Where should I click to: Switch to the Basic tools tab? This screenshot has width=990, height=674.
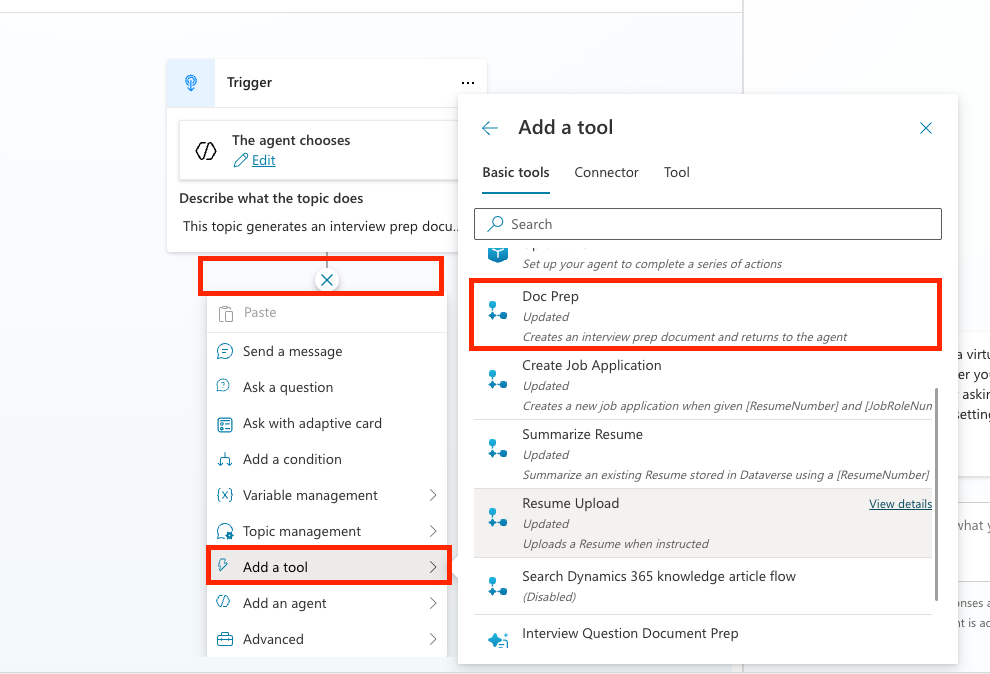516,172
